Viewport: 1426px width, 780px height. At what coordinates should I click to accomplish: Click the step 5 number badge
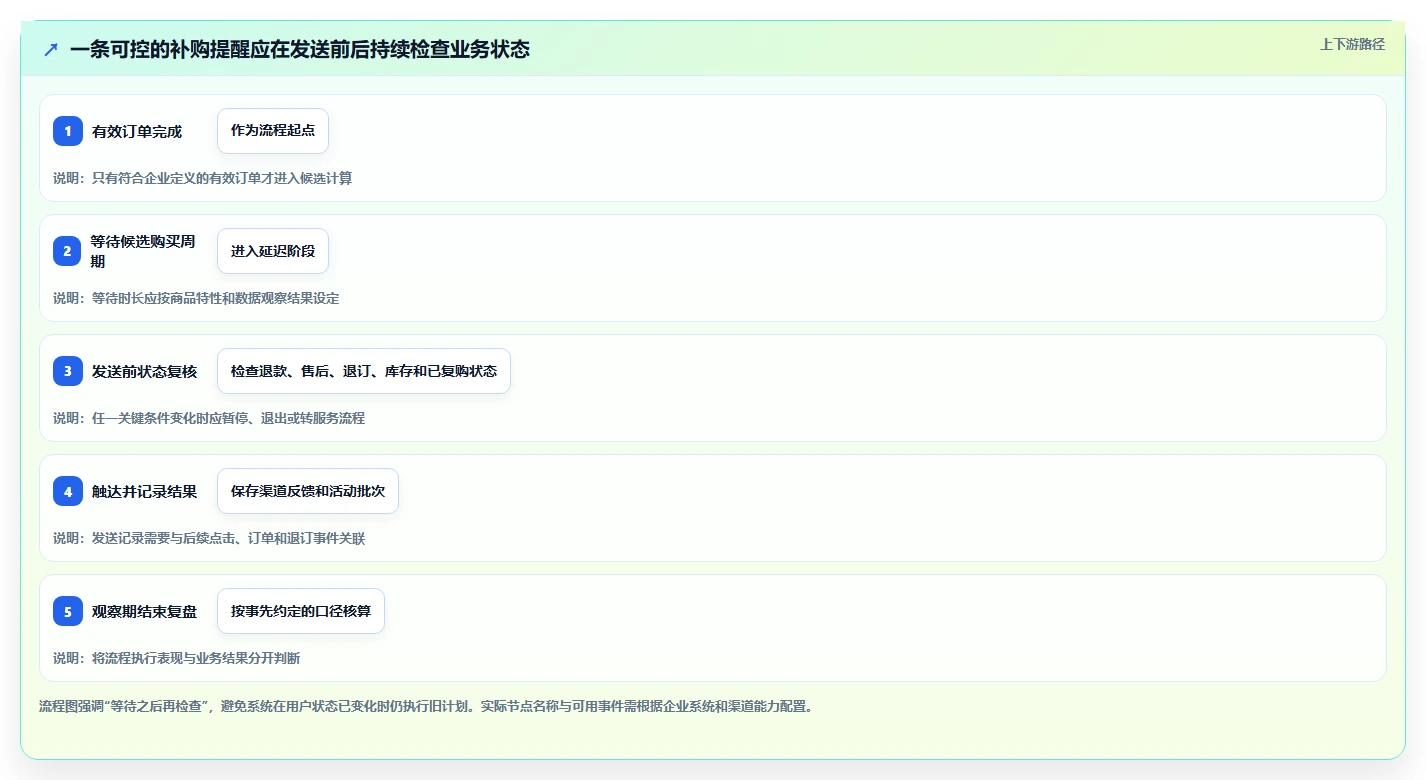pyautogui.click(x=68, y=611)
